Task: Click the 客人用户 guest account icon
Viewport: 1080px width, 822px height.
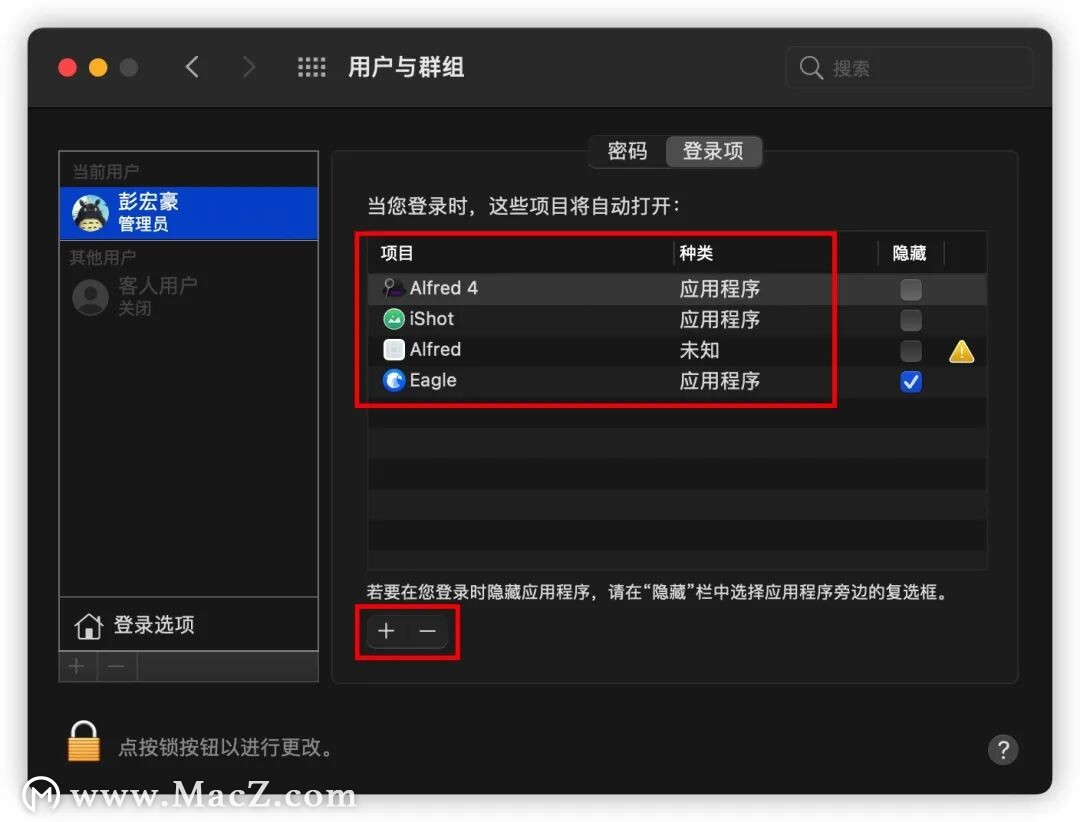Action: pyautogui.click(x=89, y=294)
